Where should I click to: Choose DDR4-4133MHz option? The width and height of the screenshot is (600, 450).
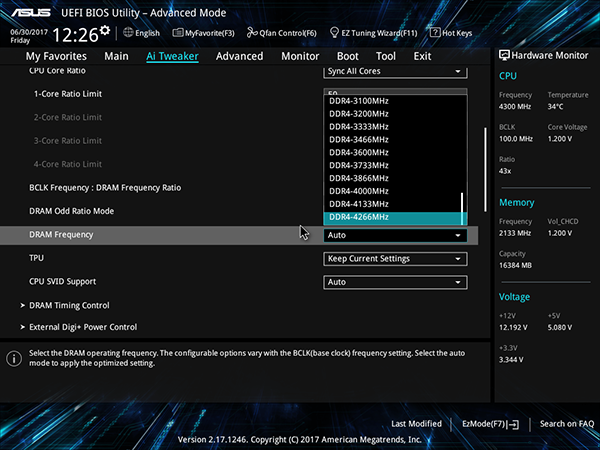(x=392, y=204)
